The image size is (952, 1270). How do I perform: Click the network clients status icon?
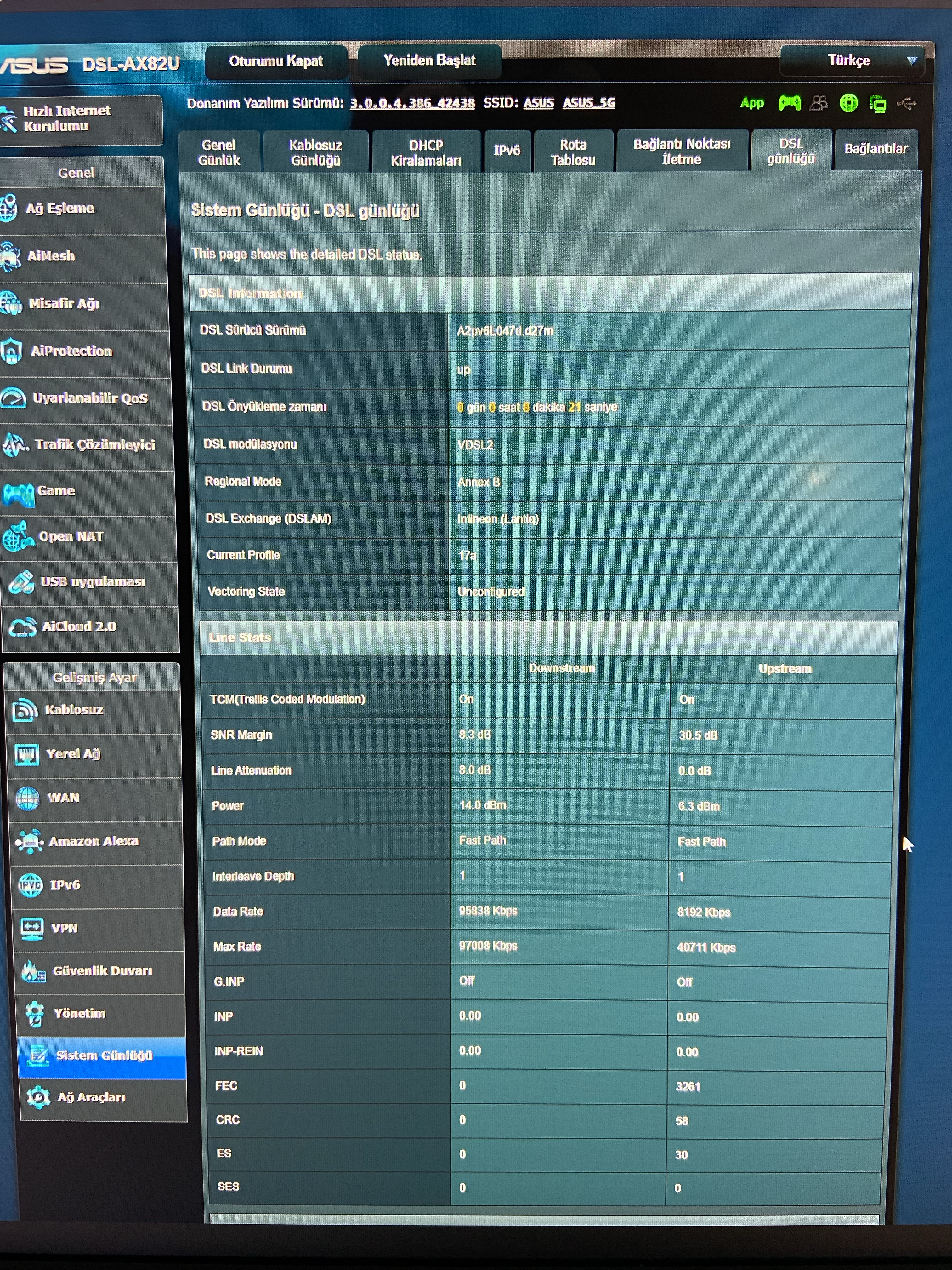(x=877, y=104)
